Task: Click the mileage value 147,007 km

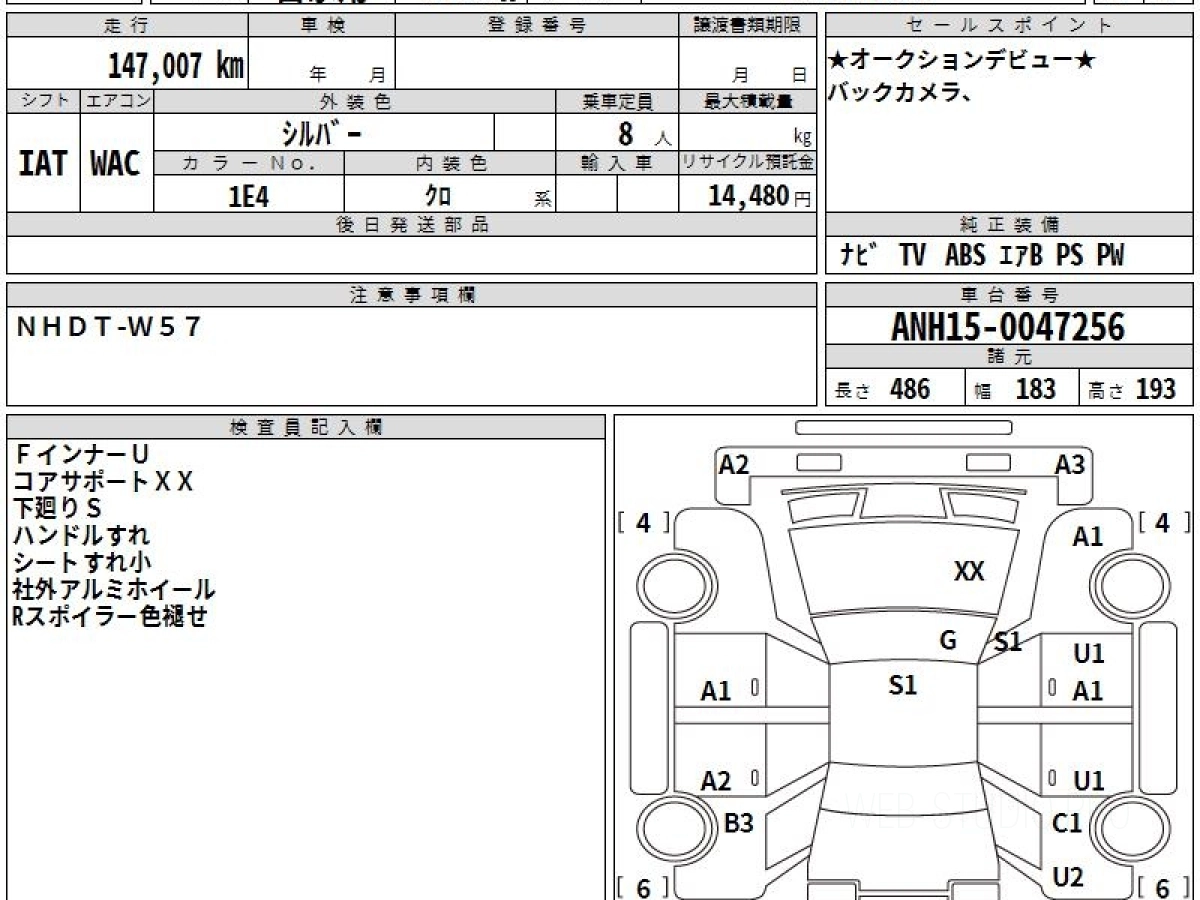Action: point(176,66)
